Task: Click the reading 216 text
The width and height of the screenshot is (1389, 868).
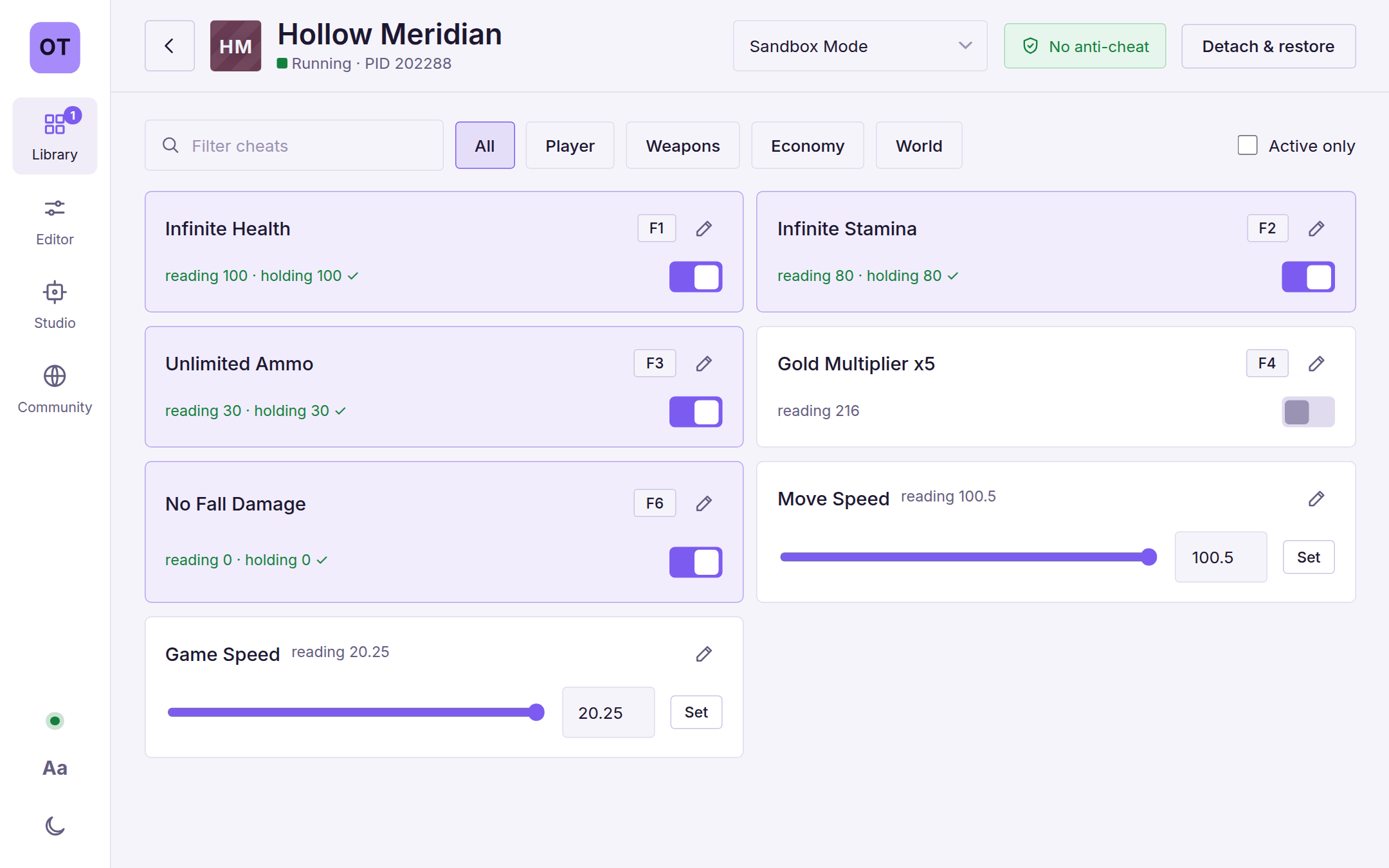Action: (x=818, y=411)
